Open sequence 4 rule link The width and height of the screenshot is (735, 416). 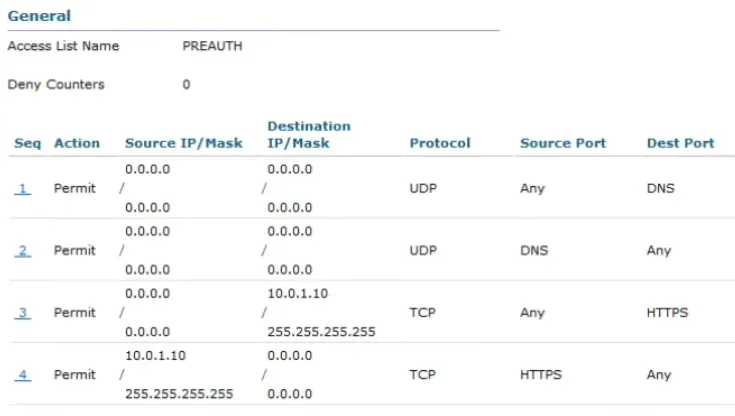[x=23, y=375]
